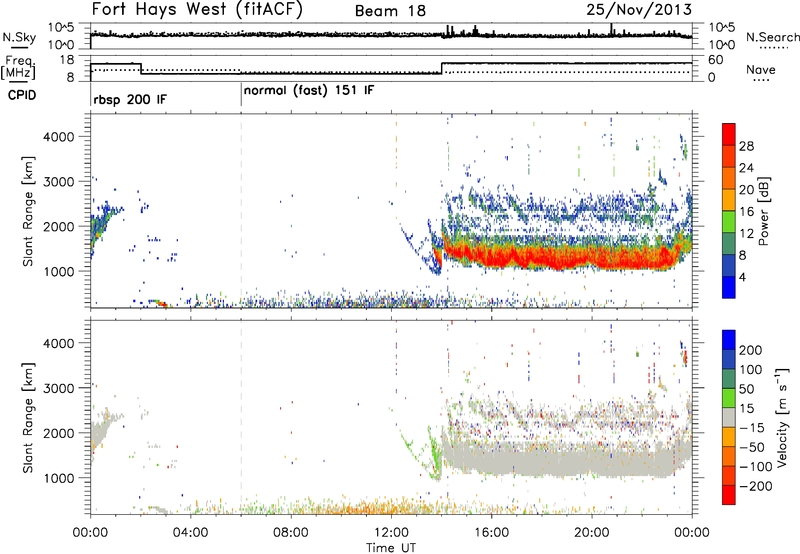Image resolution: width=800 pixels, height=554 pixels.
Task: Click the 'Fort Hays West (fitACF)' plot title
Action: [x=197, y=10]
